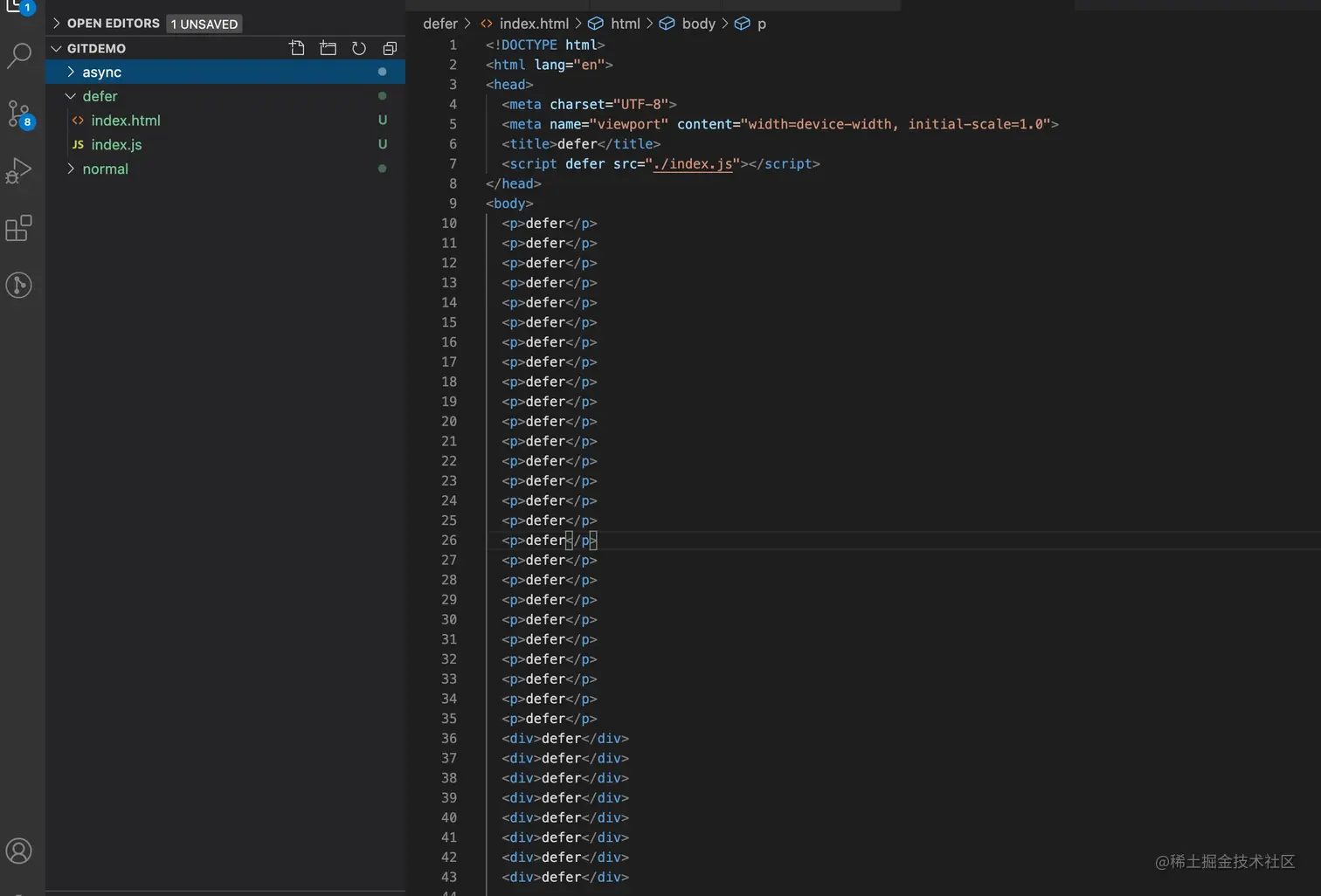Collapse the GITDEMO section header
The height and width of the screenshot is (896, 1321).
pyautogui.click(x=96, y=48)
